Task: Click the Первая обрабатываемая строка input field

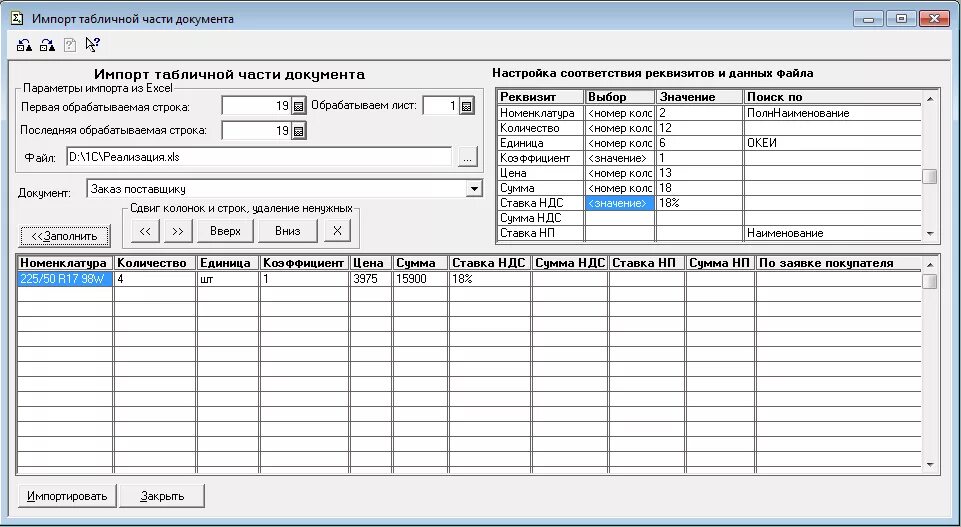Action: coord(256,106)
